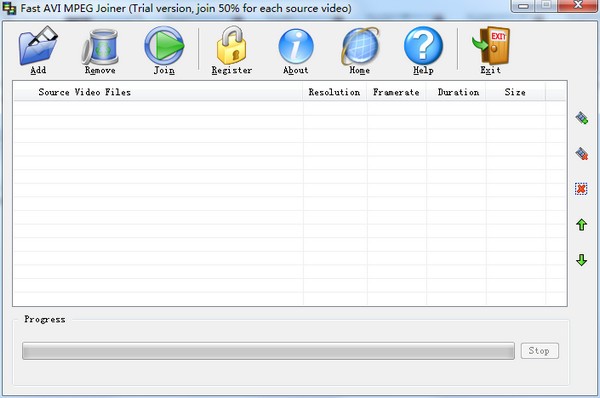Start joining with the Join play icon
The height and width of the screenshot is (398, 600).
(164, 45)
